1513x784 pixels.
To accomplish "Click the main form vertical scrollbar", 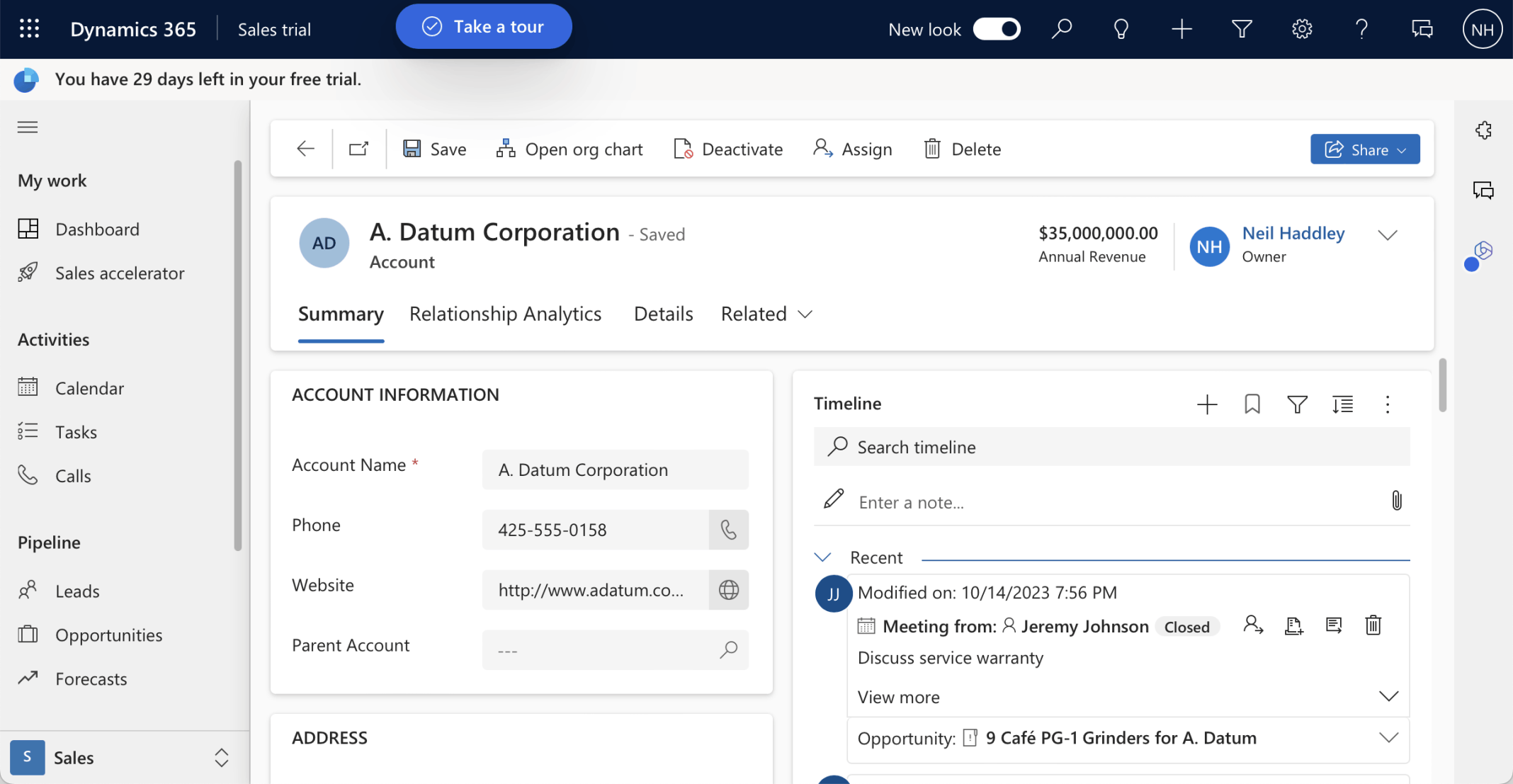I will tap(1442, 385).
